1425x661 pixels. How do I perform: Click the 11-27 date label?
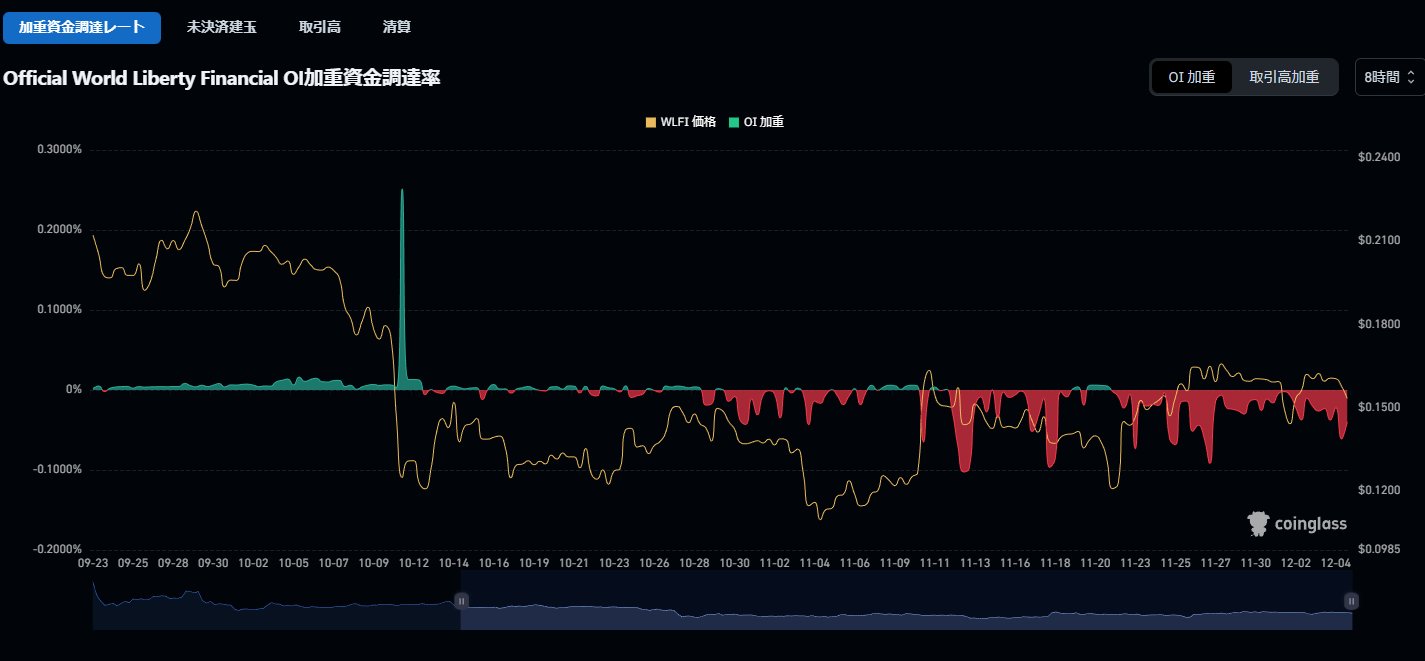coord(1215,563)
